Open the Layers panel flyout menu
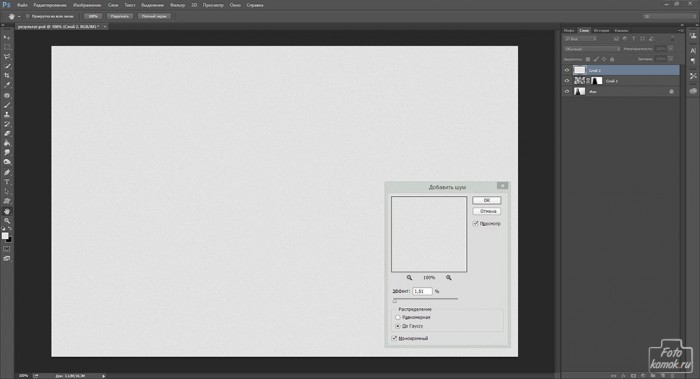Screen dimensions: 700x379 (680, 30)
